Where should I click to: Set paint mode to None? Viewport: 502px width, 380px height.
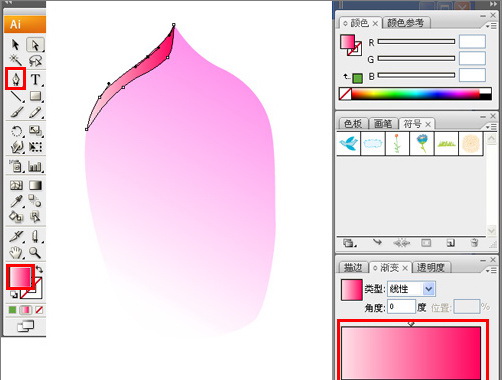[x=39, y=310]
